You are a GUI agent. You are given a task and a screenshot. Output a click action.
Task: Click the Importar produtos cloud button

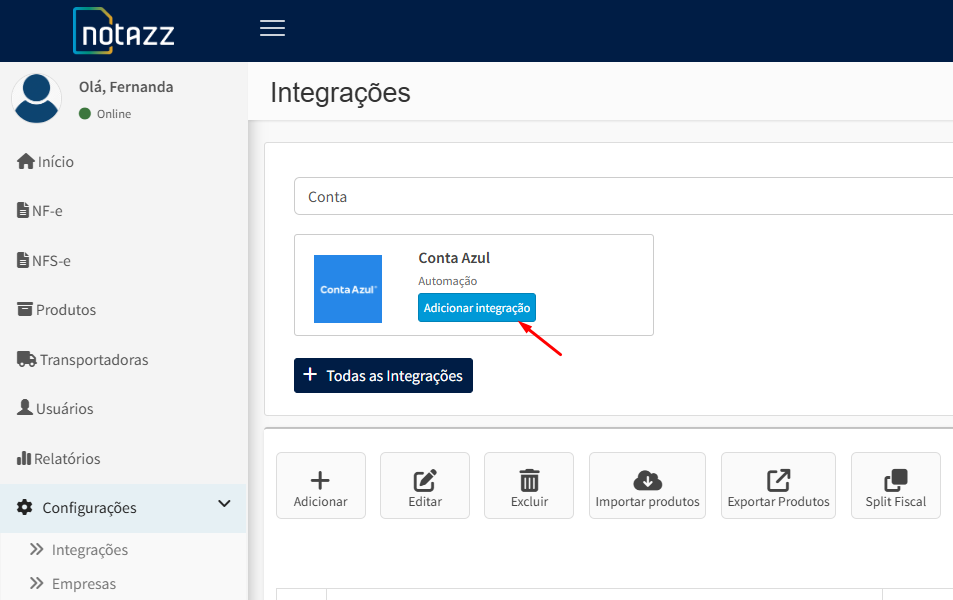pos(647,486)
